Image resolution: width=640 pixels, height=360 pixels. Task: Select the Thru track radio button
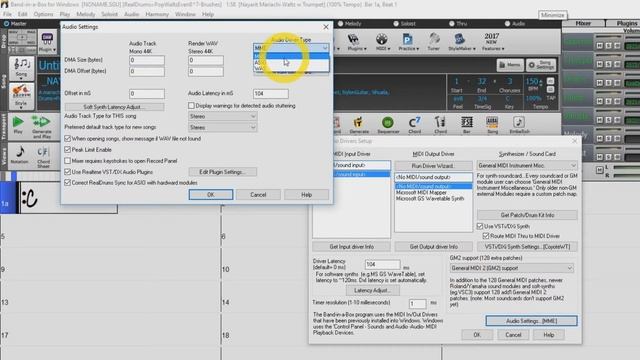[452, 24]
